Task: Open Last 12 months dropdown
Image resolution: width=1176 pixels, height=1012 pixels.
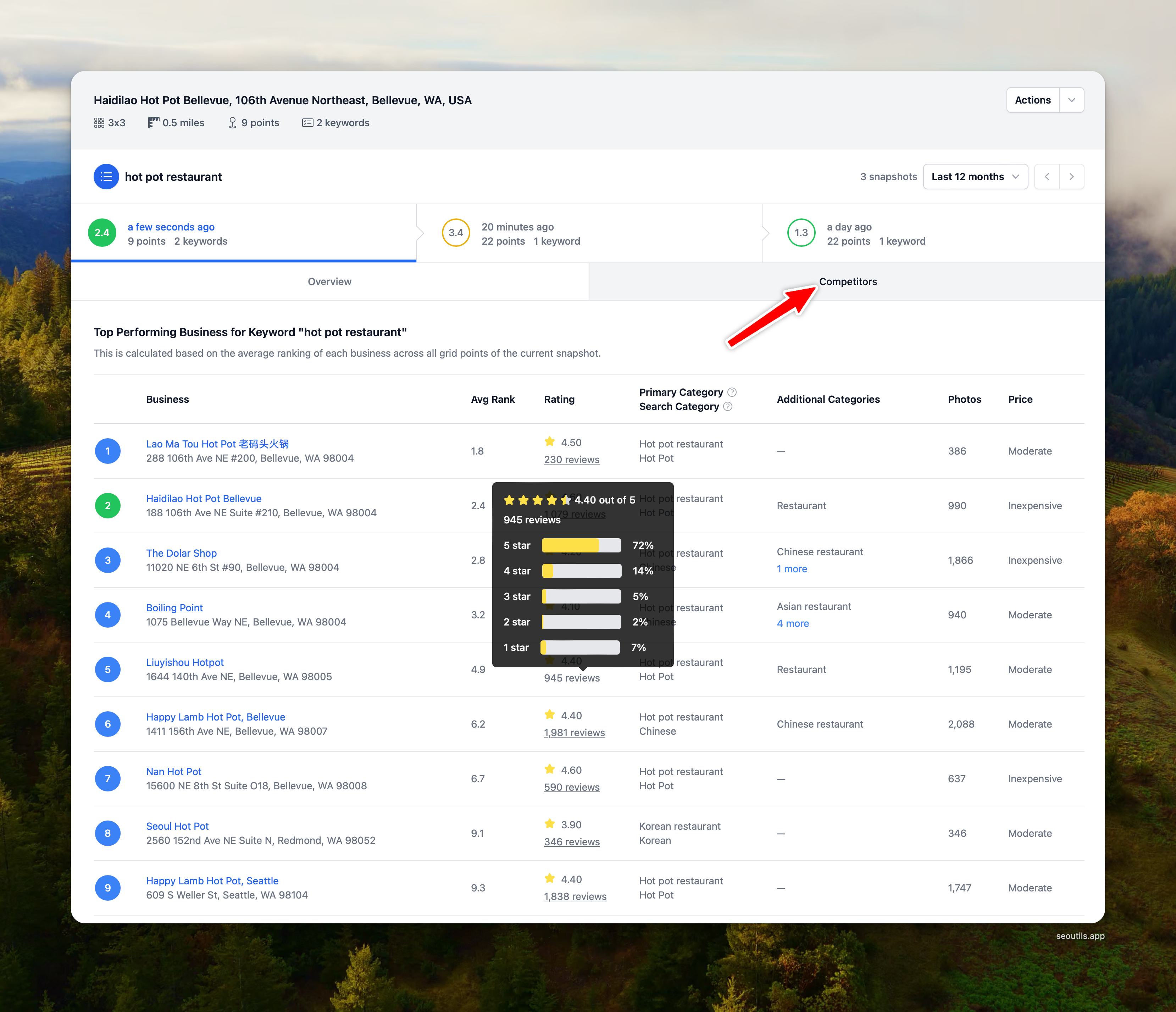Action: point(975,177)
